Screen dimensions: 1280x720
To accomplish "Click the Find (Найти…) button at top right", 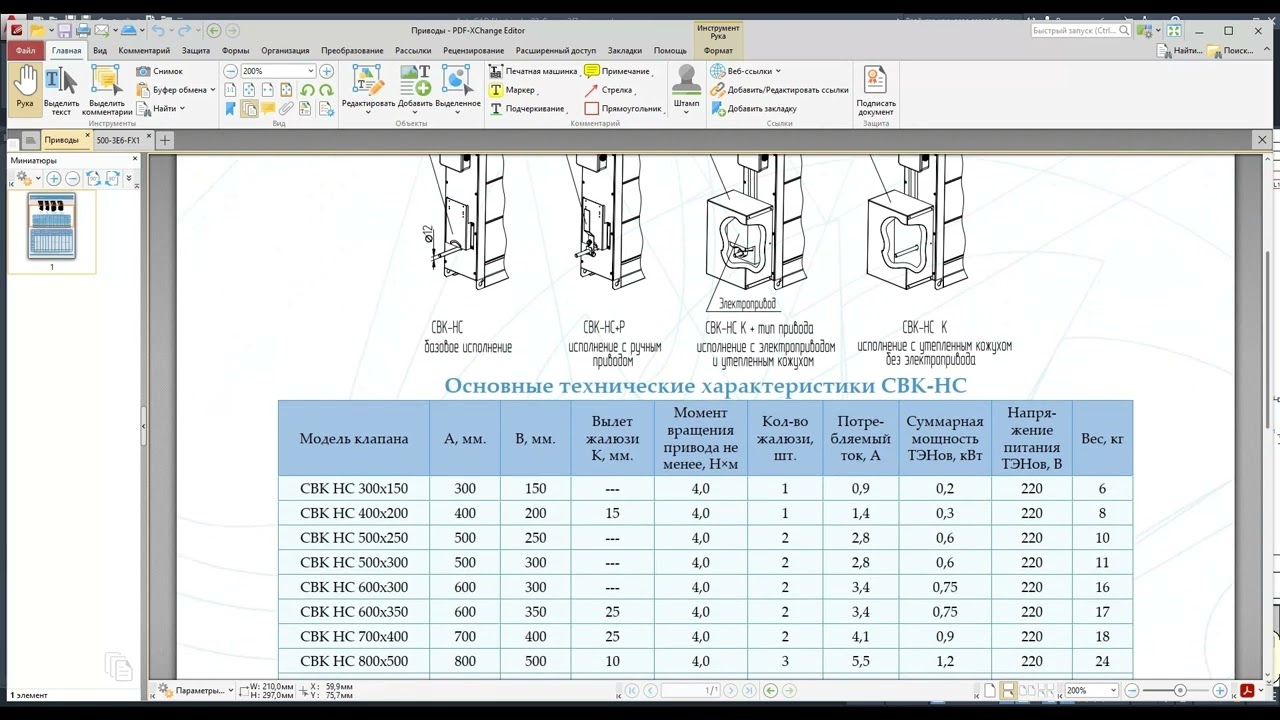I will pyautogui.click(x=1180, y=50).
